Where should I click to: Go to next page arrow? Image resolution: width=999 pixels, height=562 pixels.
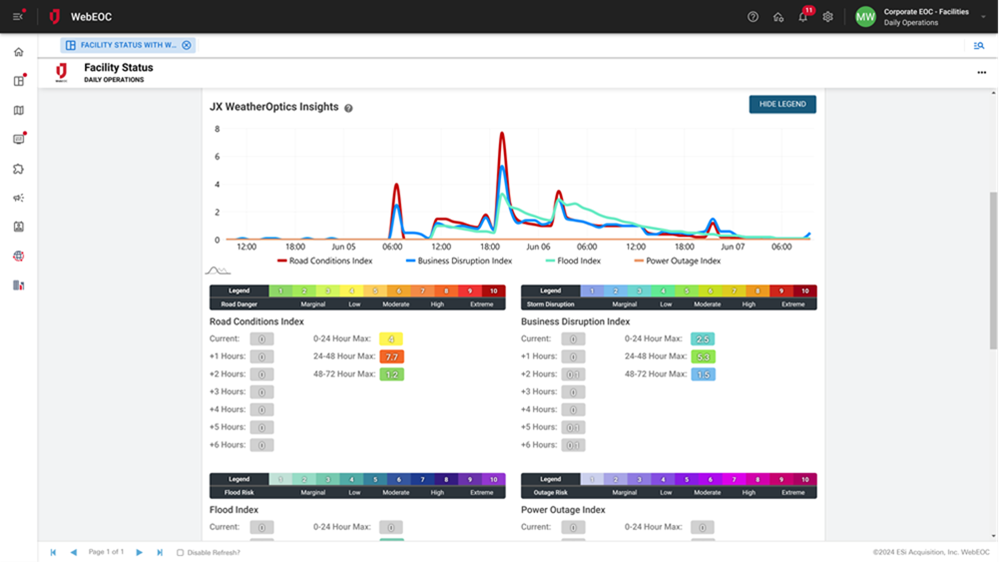(139, 552)
